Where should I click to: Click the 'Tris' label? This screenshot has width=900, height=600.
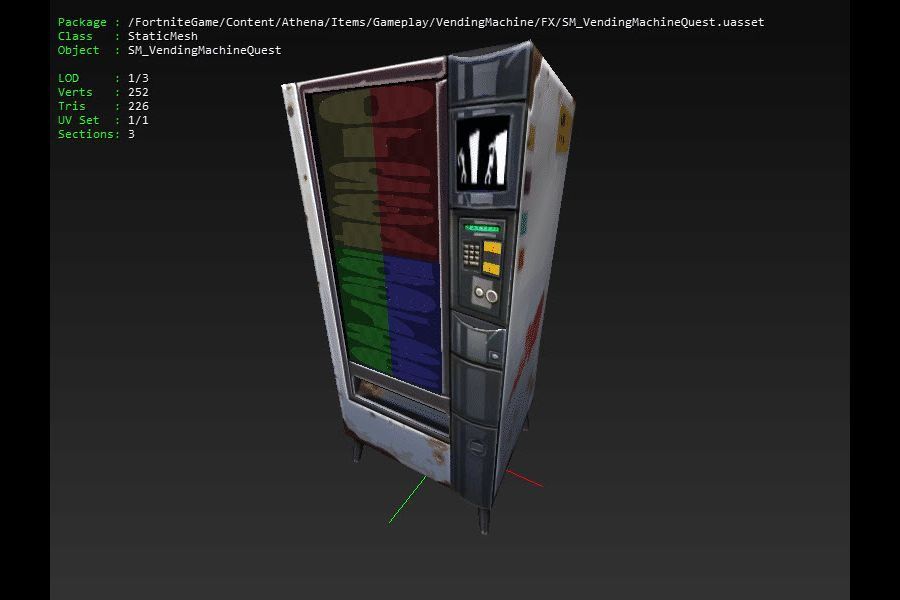[x=72, y=106]
